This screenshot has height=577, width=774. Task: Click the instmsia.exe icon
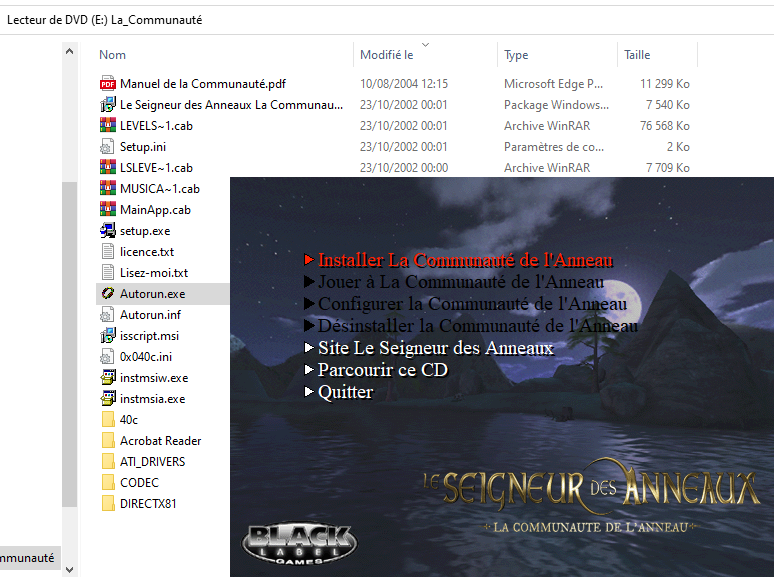108,398
